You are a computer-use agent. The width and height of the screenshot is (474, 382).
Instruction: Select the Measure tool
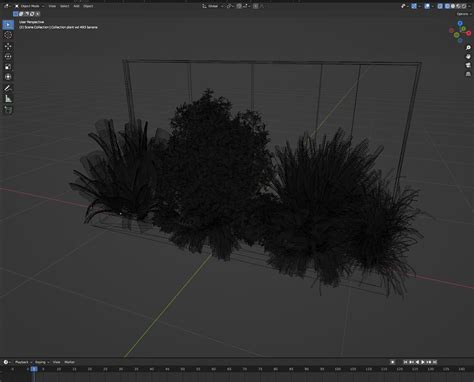pos(8,99)
